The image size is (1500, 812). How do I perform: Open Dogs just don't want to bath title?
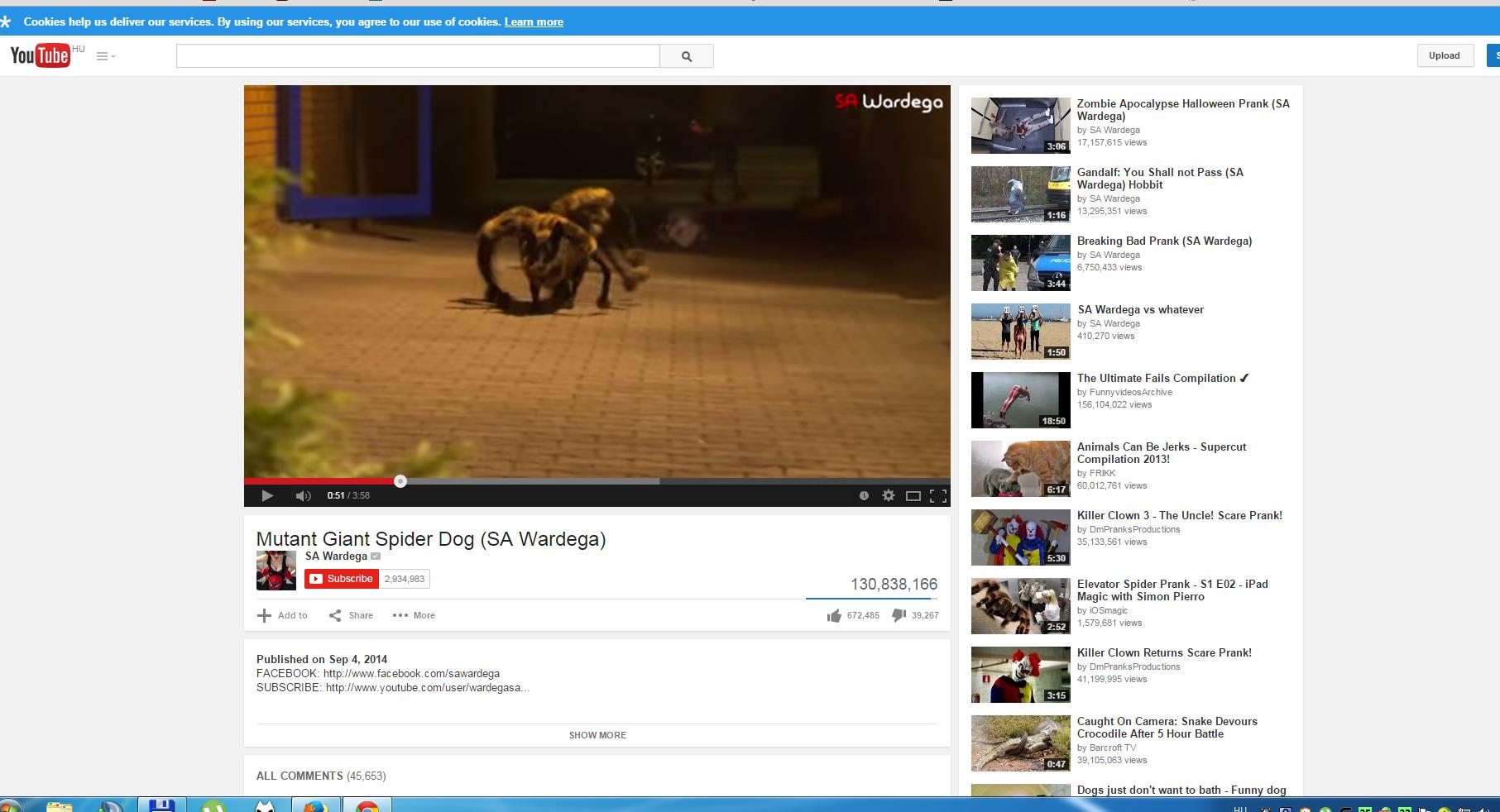1181,790
